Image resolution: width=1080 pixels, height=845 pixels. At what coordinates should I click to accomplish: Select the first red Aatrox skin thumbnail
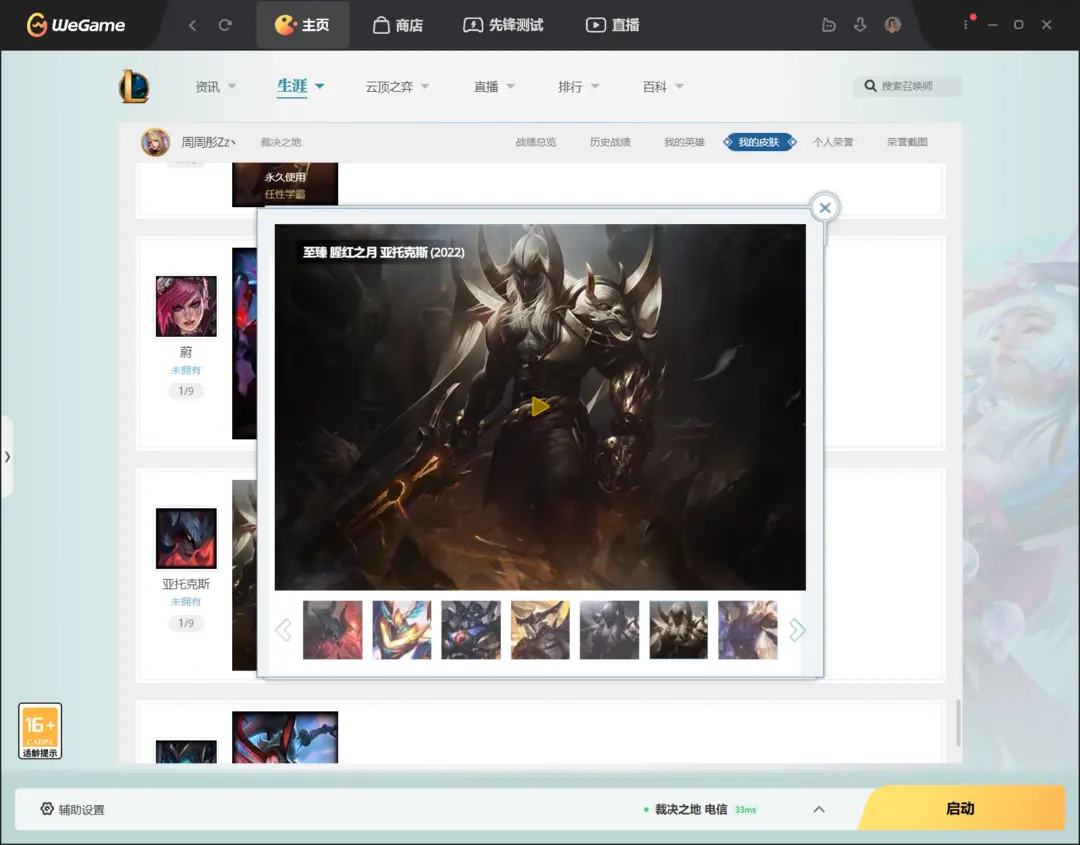click(x=333, y=629)
